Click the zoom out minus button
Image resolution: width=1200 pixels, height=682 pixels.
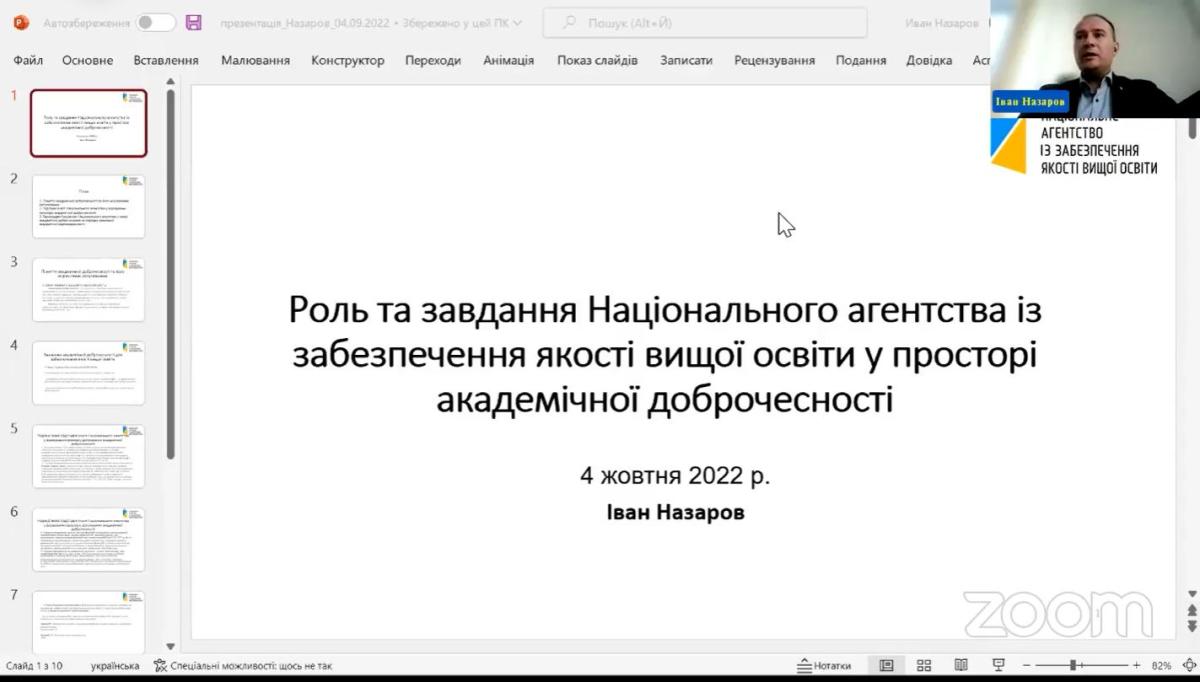coord(1026,665)
